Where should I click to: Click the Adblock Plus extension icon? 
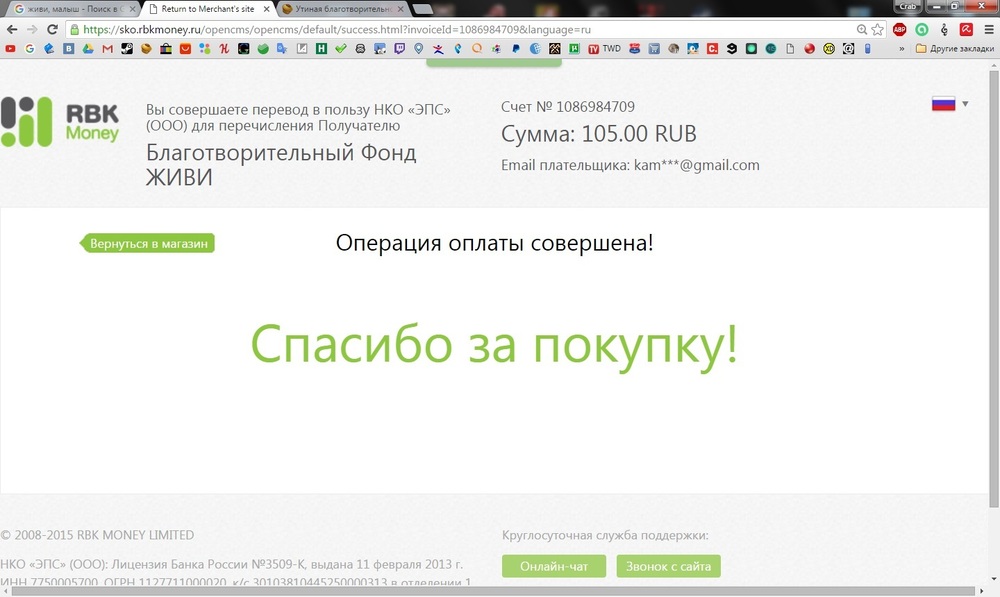(900, 30)
